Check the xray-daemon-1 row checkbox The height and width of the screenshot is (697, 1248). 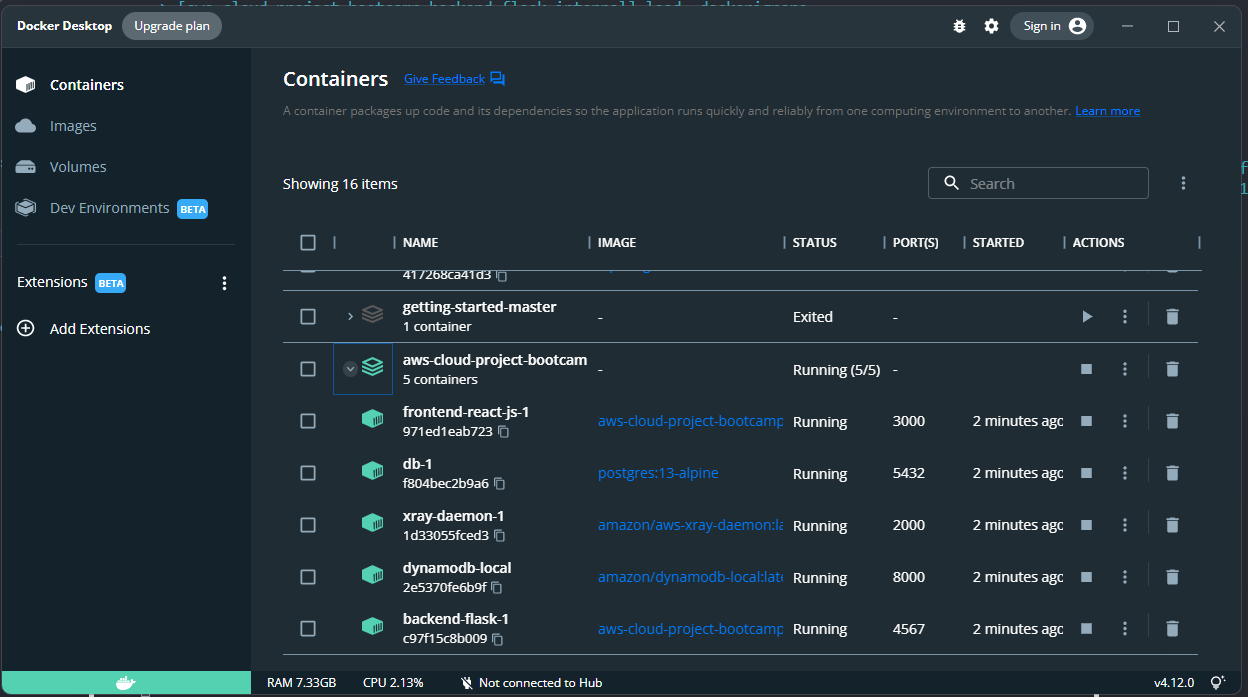coord(308,525)
